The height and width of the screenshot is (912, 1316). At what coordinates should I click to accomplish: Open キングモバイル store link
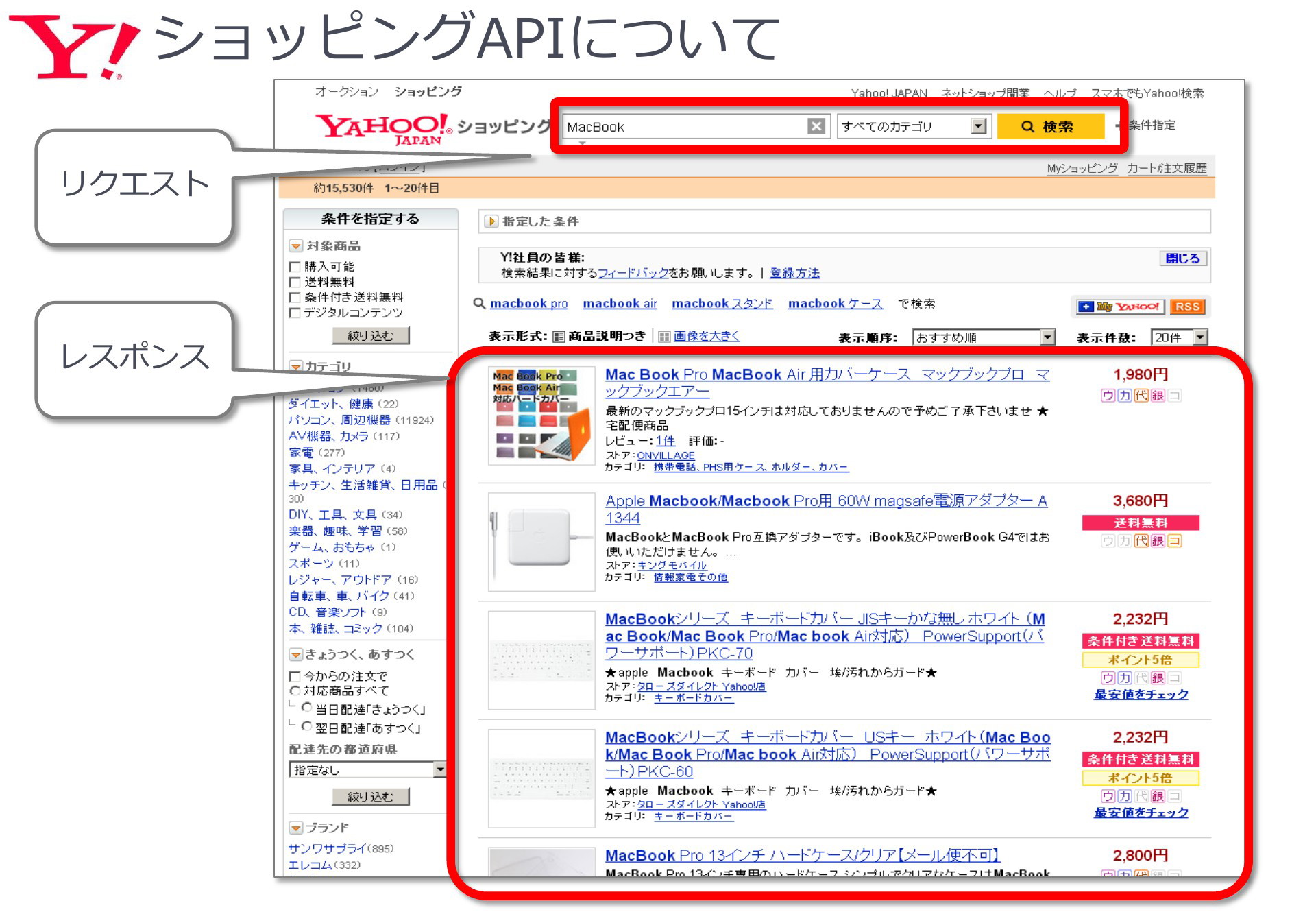coord(672,565)
